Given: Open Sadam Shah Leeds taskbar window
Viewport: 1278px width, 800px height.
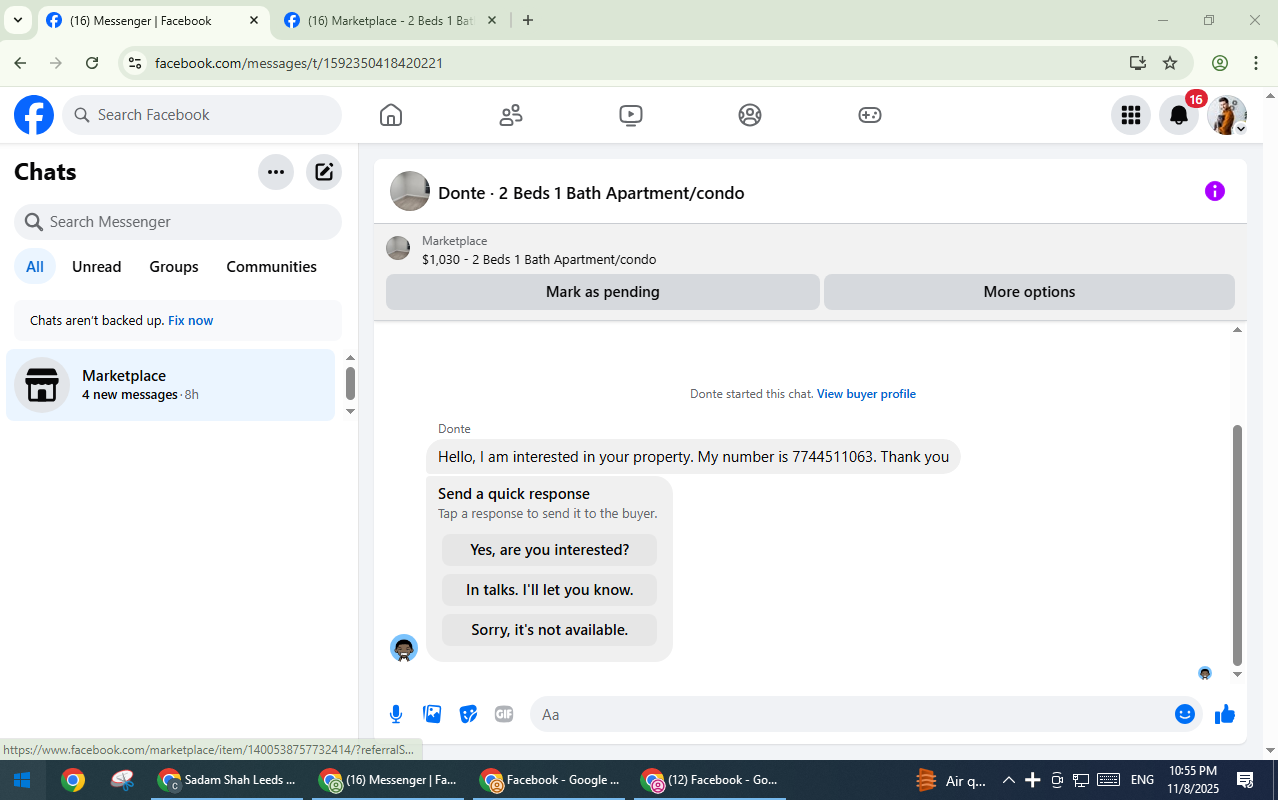Looking at the screenshot, I should (228, 780).
